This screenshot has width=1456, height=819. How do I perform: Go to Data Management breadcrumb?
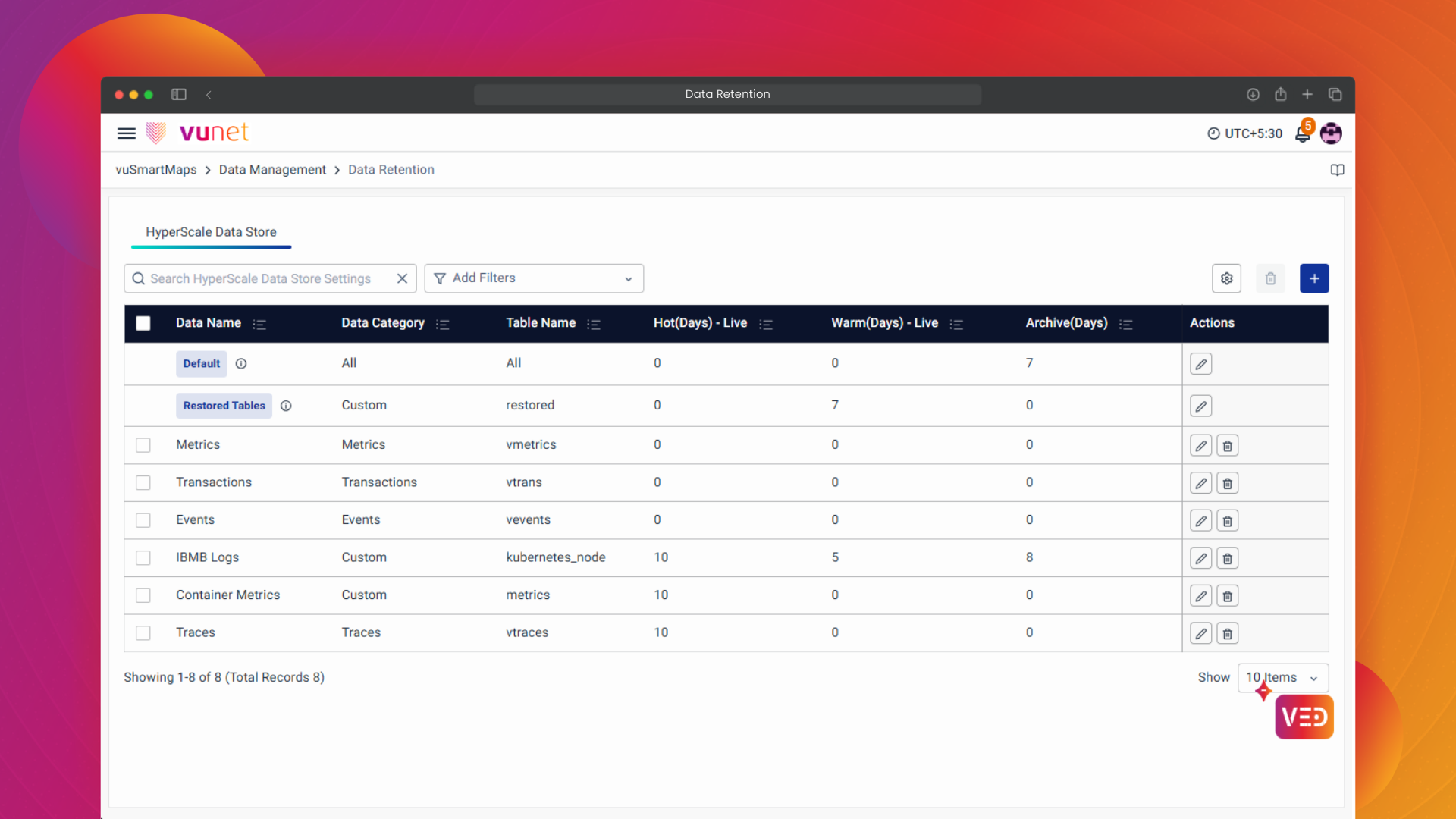[272, 170]
